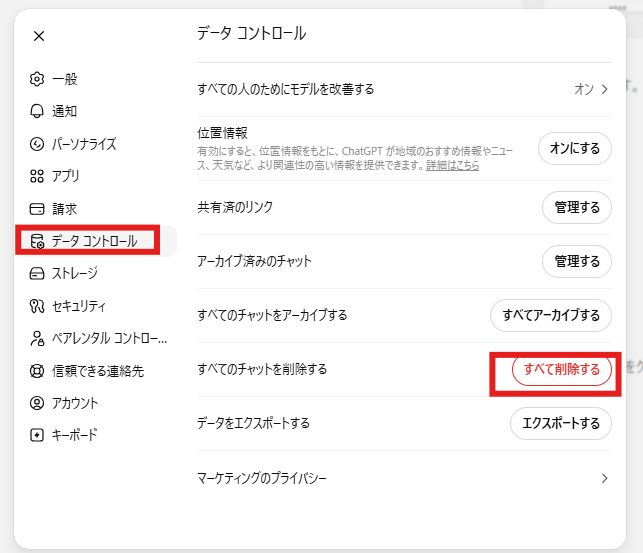Turn on location with オンにする button
The width and height of the screenshot is (643, 553).
(x=575, y=148)
